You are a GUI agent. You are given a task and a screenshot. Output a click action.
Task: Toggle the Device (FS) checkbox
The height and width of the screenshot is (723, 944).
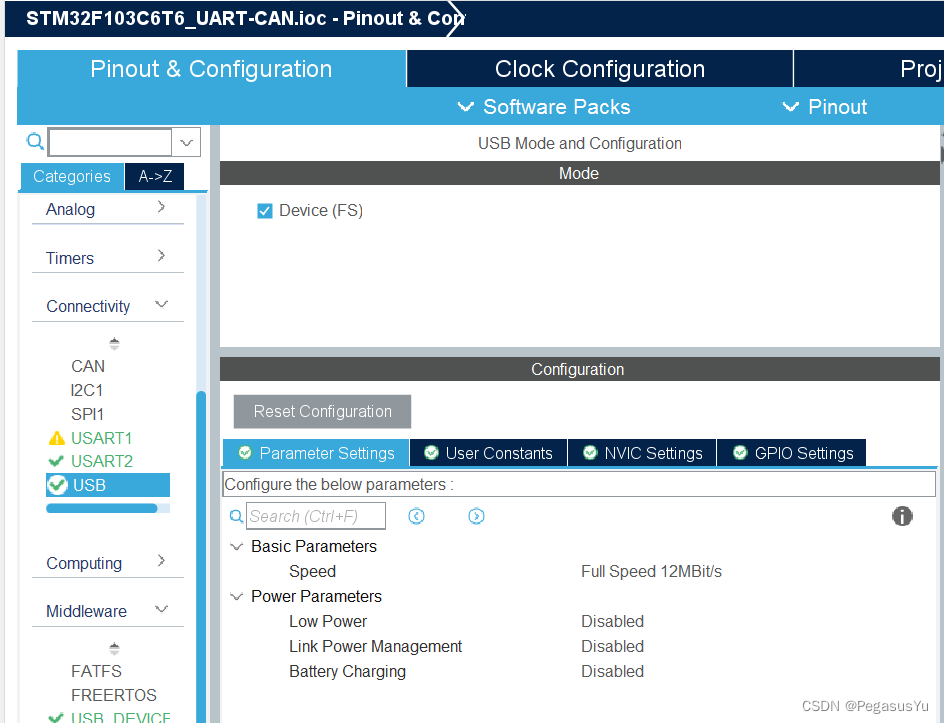point(265,211)
